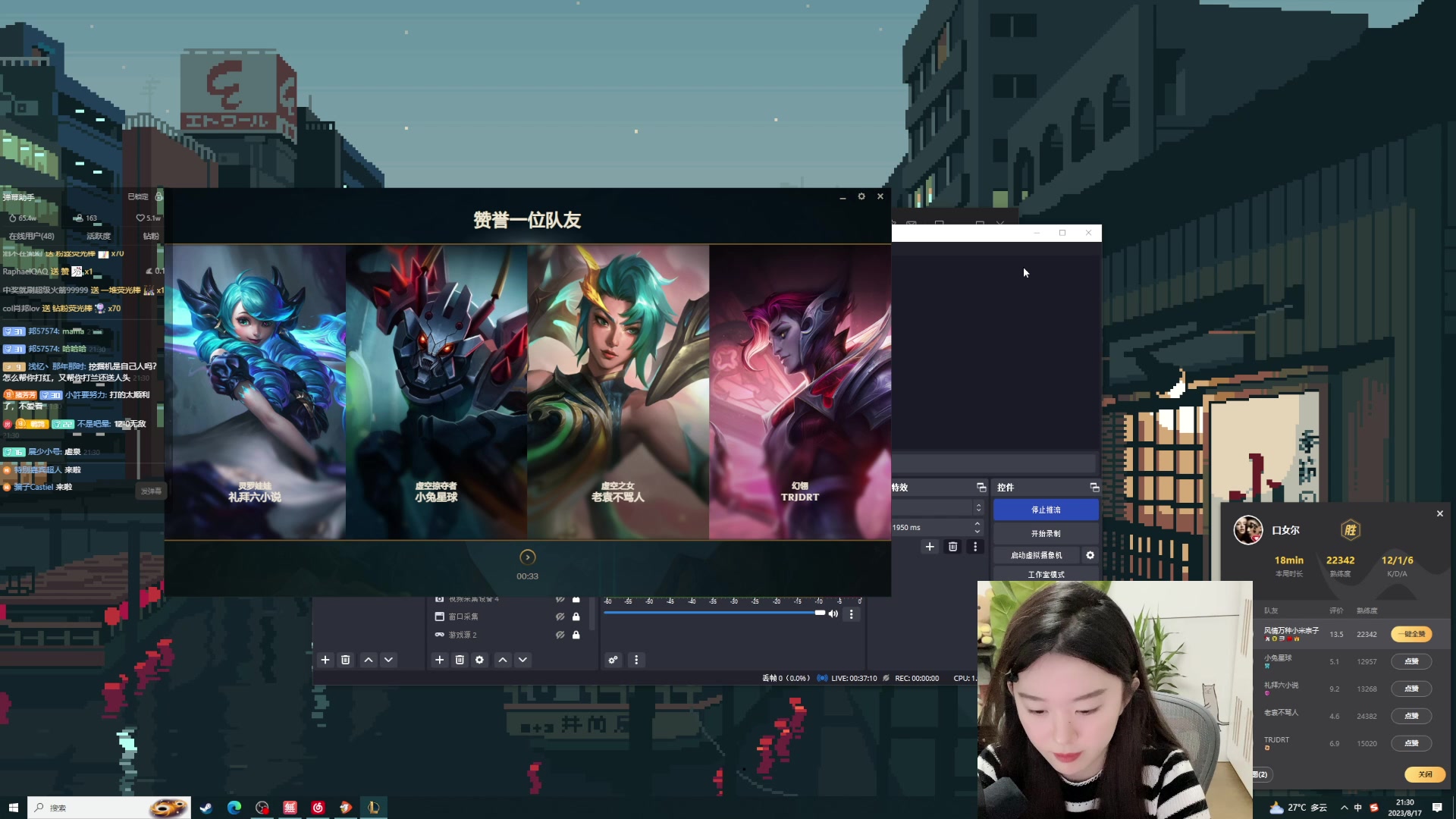Honor teammate 礼拜六小说 champion card
The width and height of the screenshot is (1456, 819).
click(255, 391)
